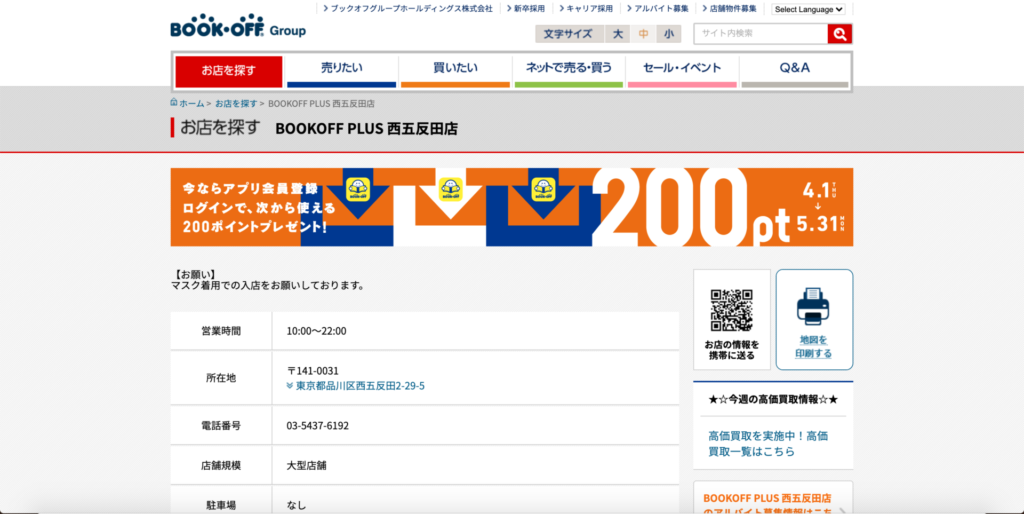
Task: Open the キャリア採用 link
Action: 586,9
